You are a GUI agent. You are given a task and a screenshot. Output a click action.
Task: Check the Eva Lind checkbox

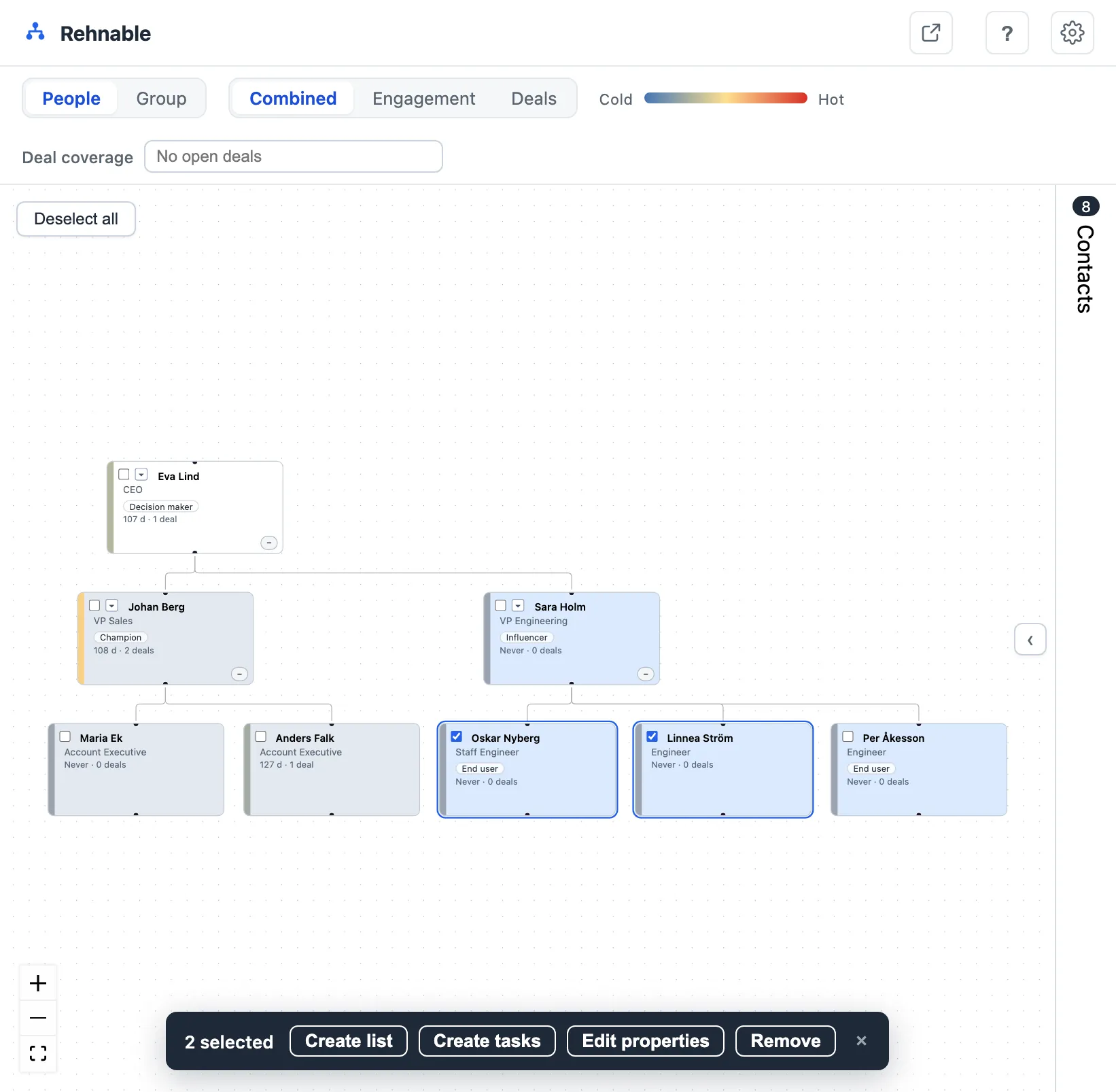(x=124, y=475)
